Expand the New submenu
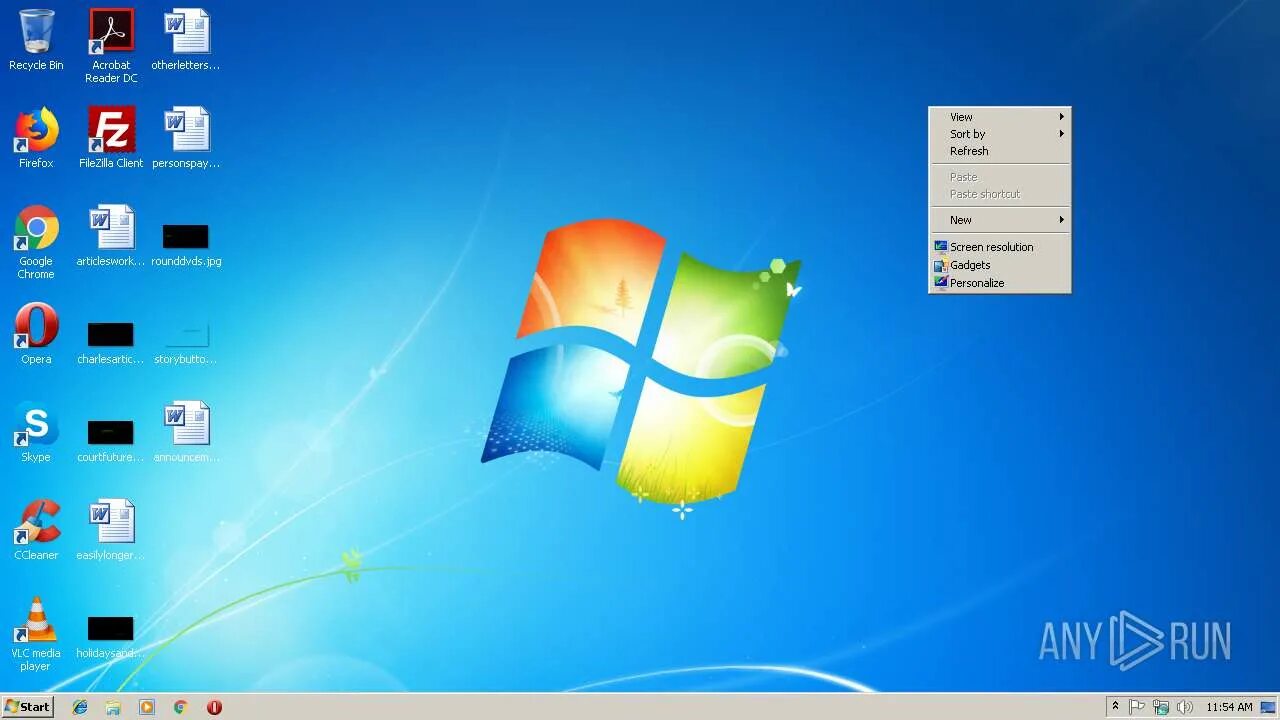This screenshot has height=720, width=1280. [960, 219]
